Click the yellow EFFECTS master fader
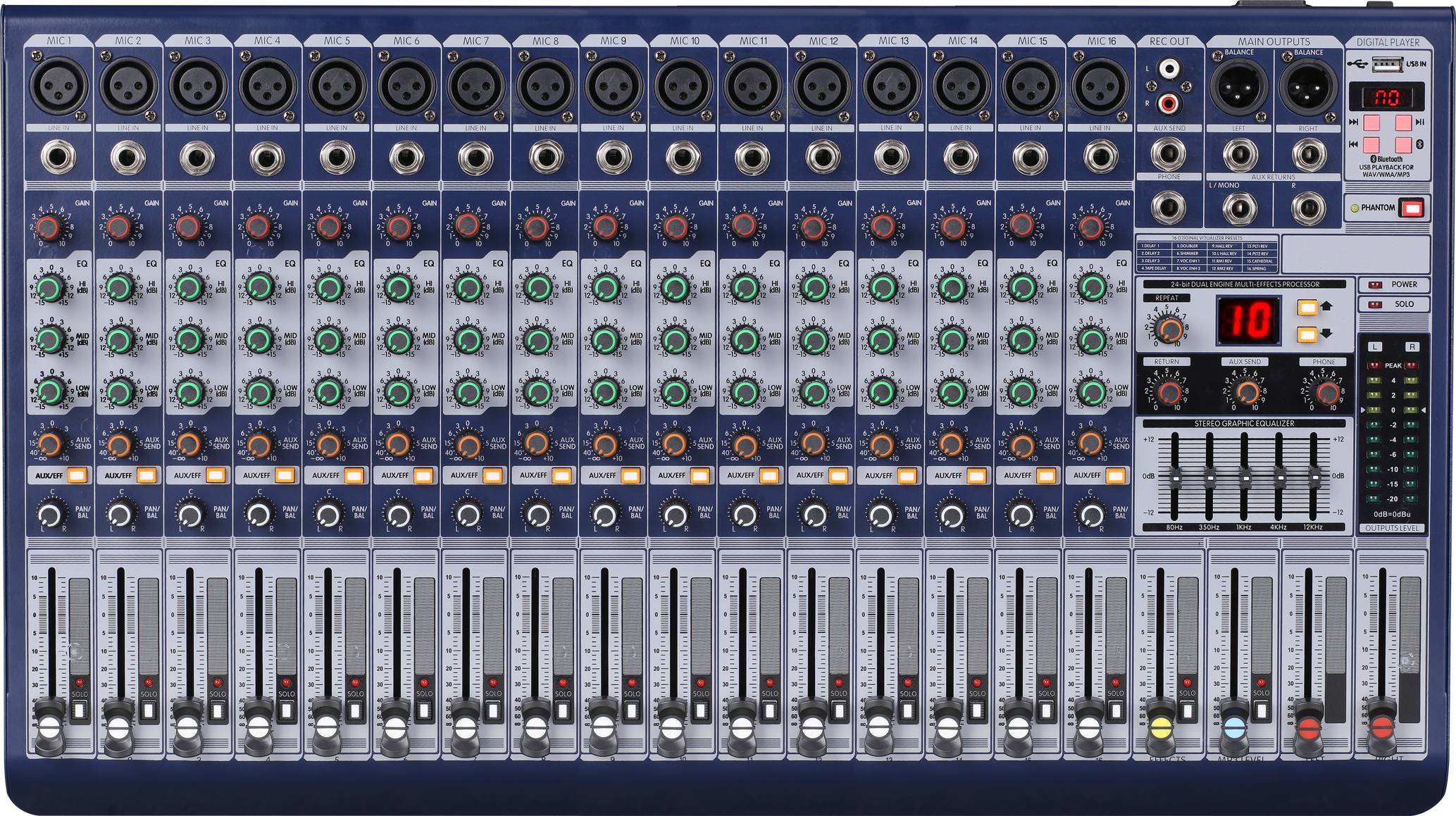Image resolution: width=1456 pixels, height=816 pixels. 1162,727
